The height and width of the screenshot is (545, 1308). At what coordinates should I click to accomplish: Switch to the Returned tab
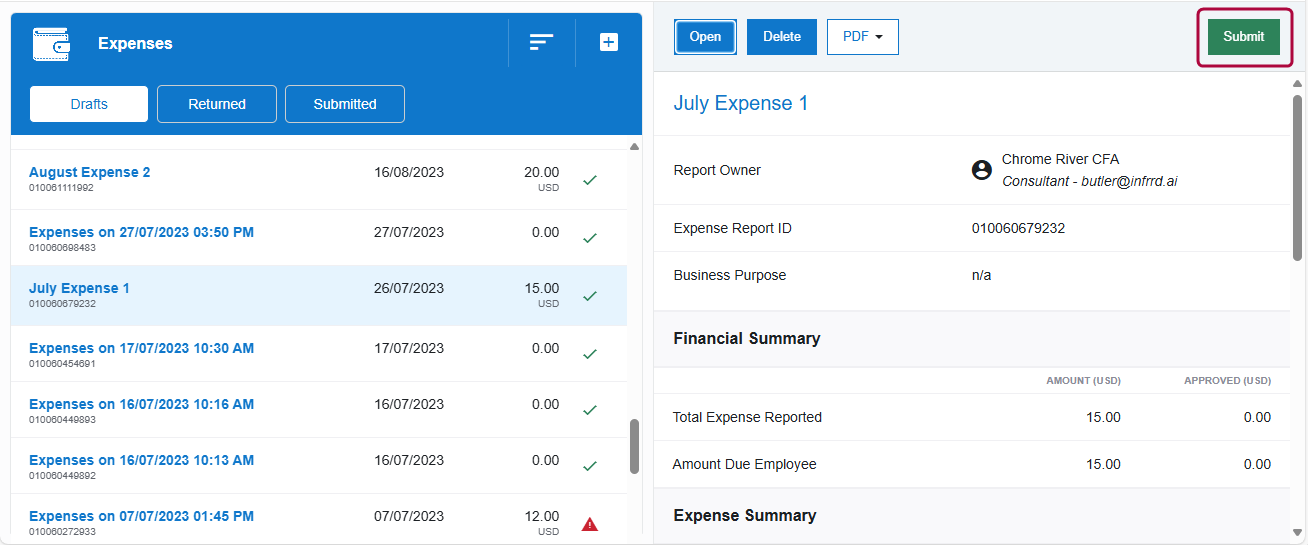(x=217, y=104)
